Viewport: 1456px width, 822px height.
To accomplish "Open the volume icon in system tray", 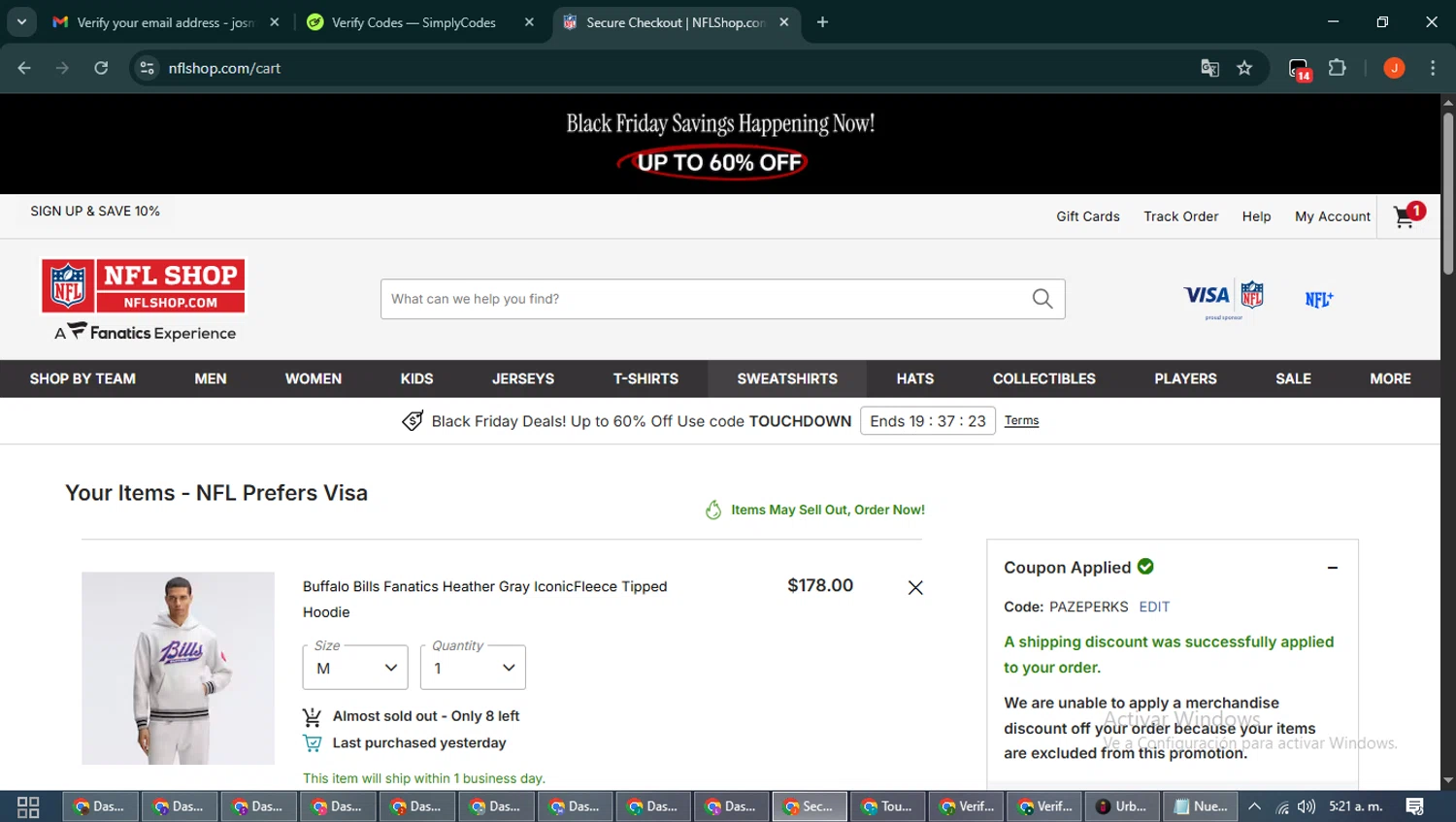I will pos(1307,806).
